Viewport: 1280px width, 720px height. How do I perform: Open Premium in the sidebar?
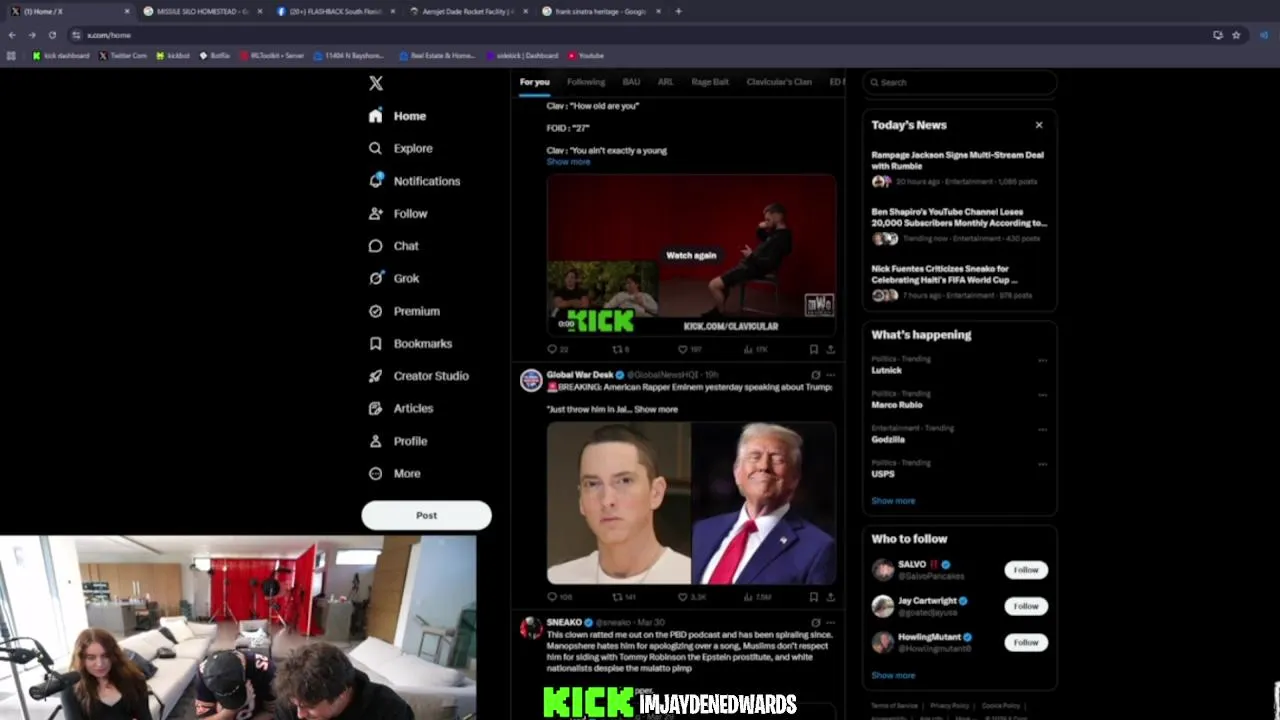(x=404, y=311)
